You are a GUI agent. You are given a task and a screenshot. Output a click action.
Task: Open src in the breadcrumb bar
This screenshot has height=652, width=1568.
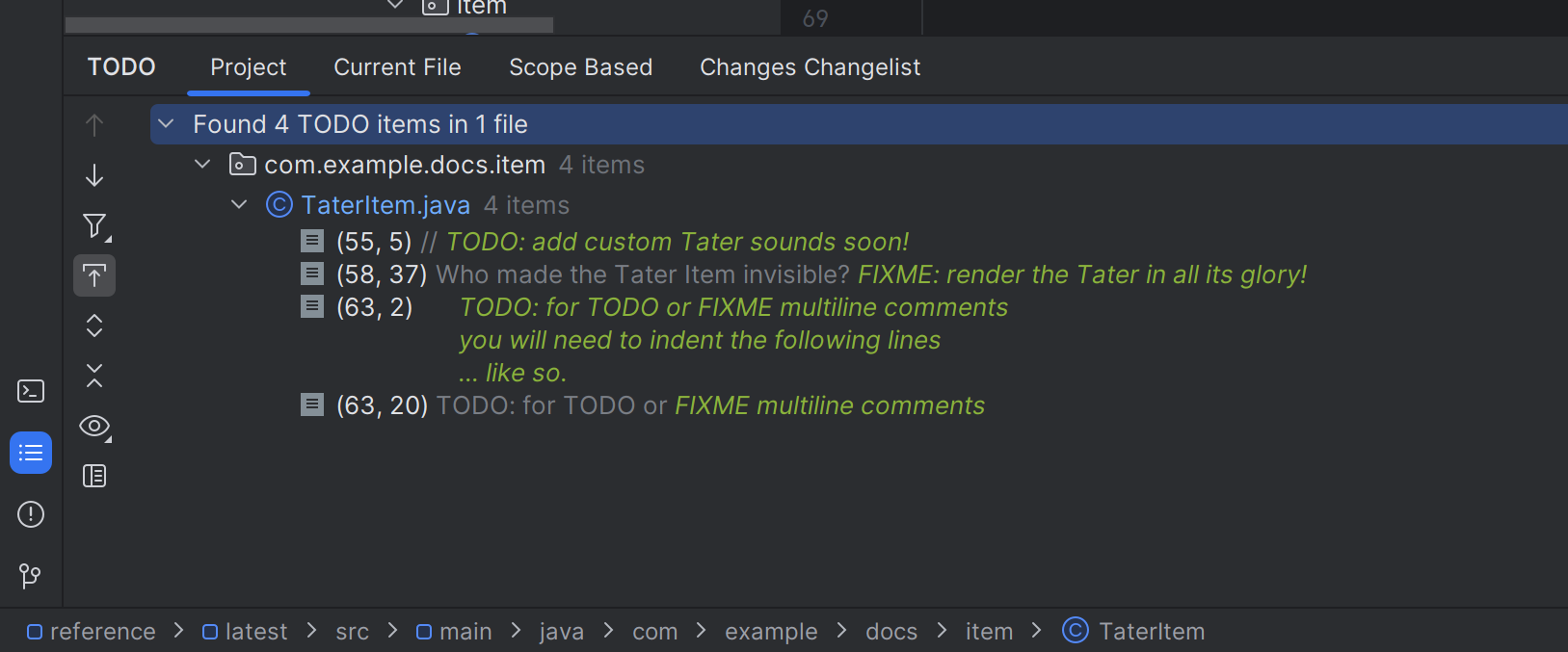click(x=352, y=631)
